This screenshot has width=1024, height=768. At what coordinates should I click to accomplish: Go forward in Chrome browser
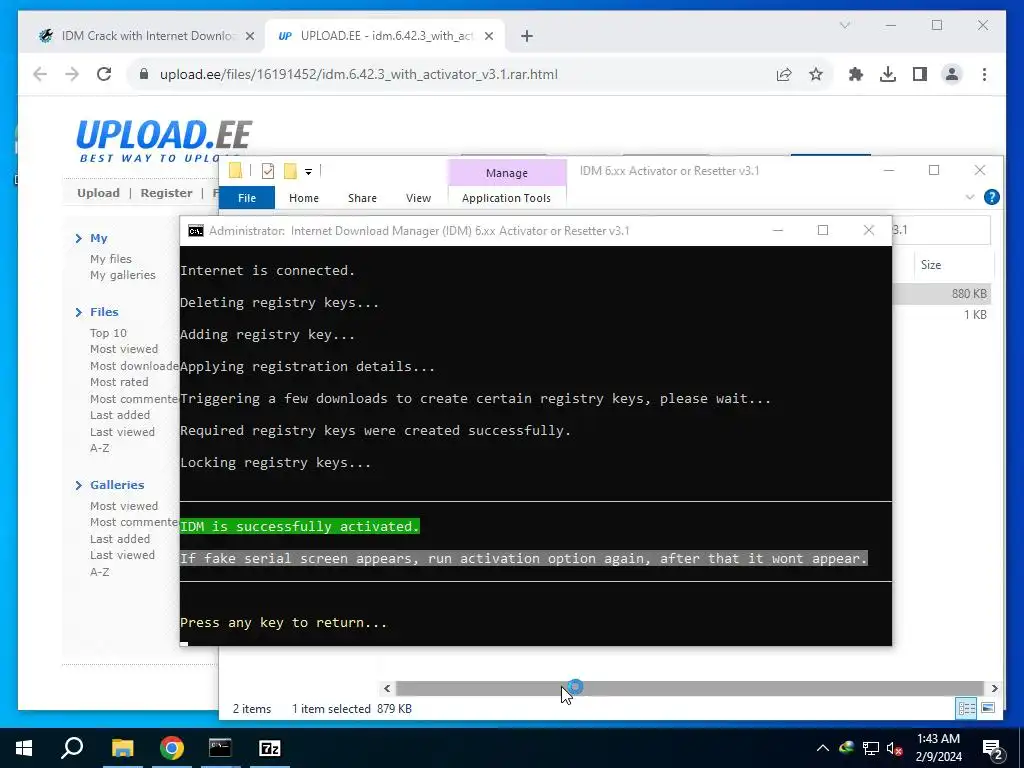pyautogui.click(x=72, y=74)
